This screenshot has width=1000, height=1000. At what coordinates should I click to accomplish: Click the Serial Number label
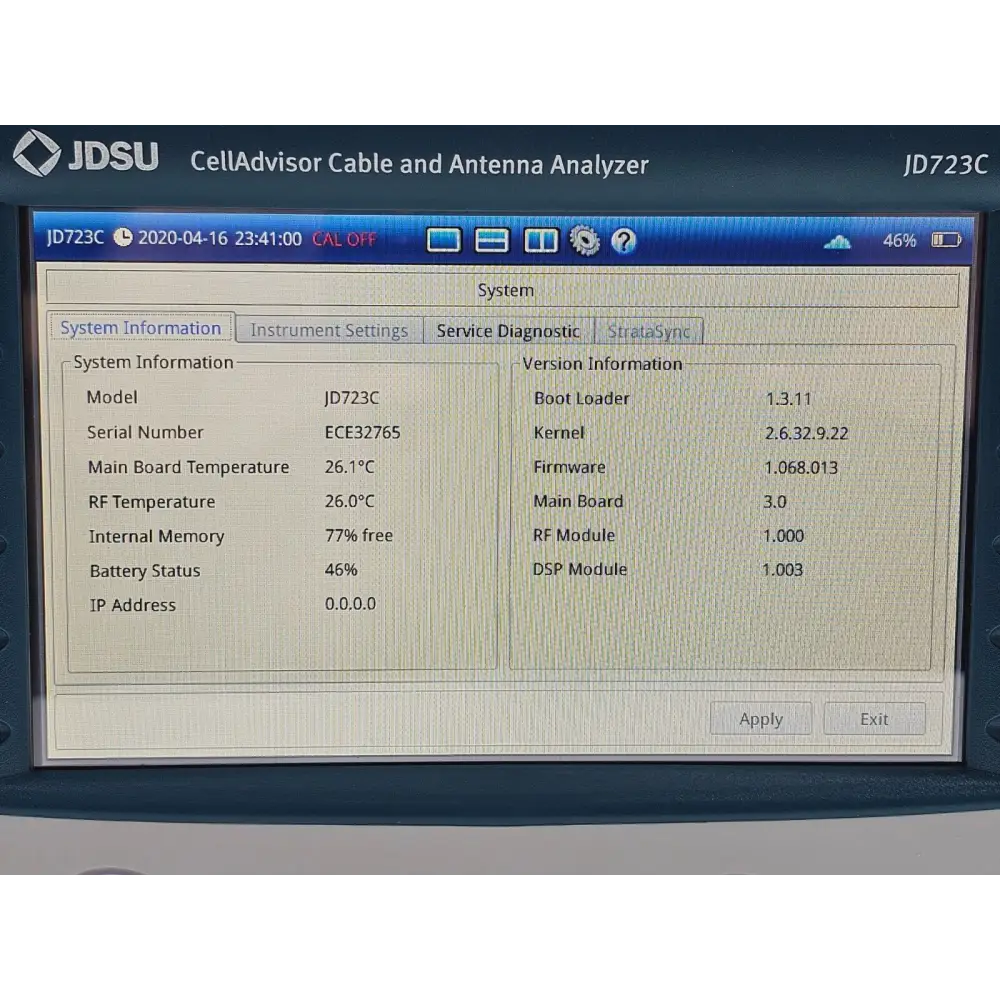145,432
